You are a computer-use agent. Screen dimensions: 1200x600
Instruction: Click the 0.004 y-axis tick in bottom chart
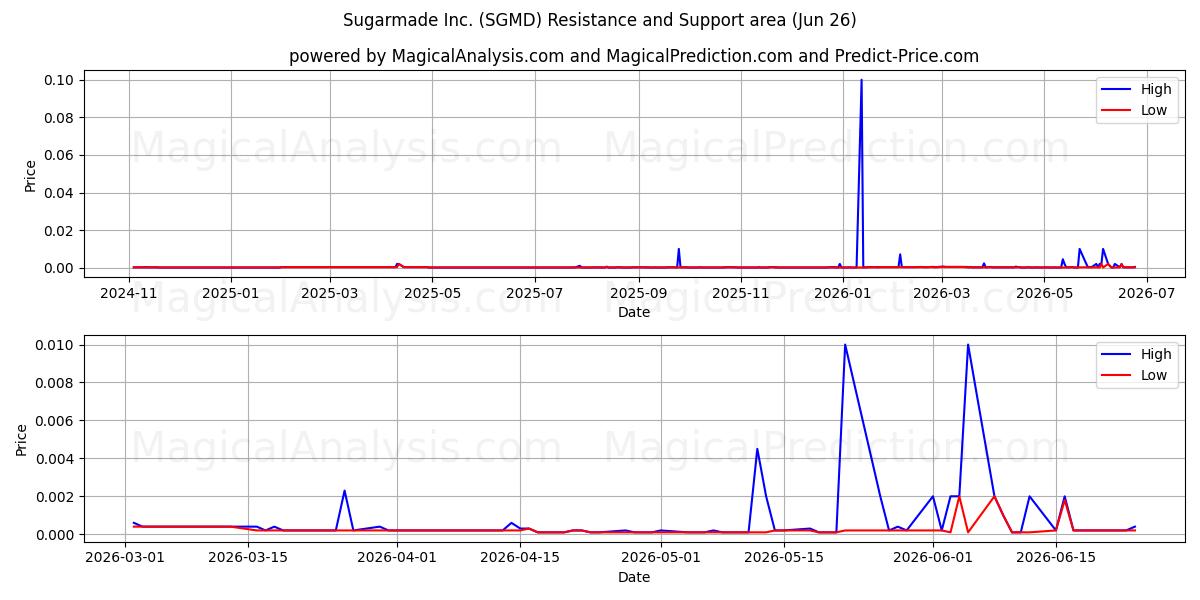pos(57,459)
